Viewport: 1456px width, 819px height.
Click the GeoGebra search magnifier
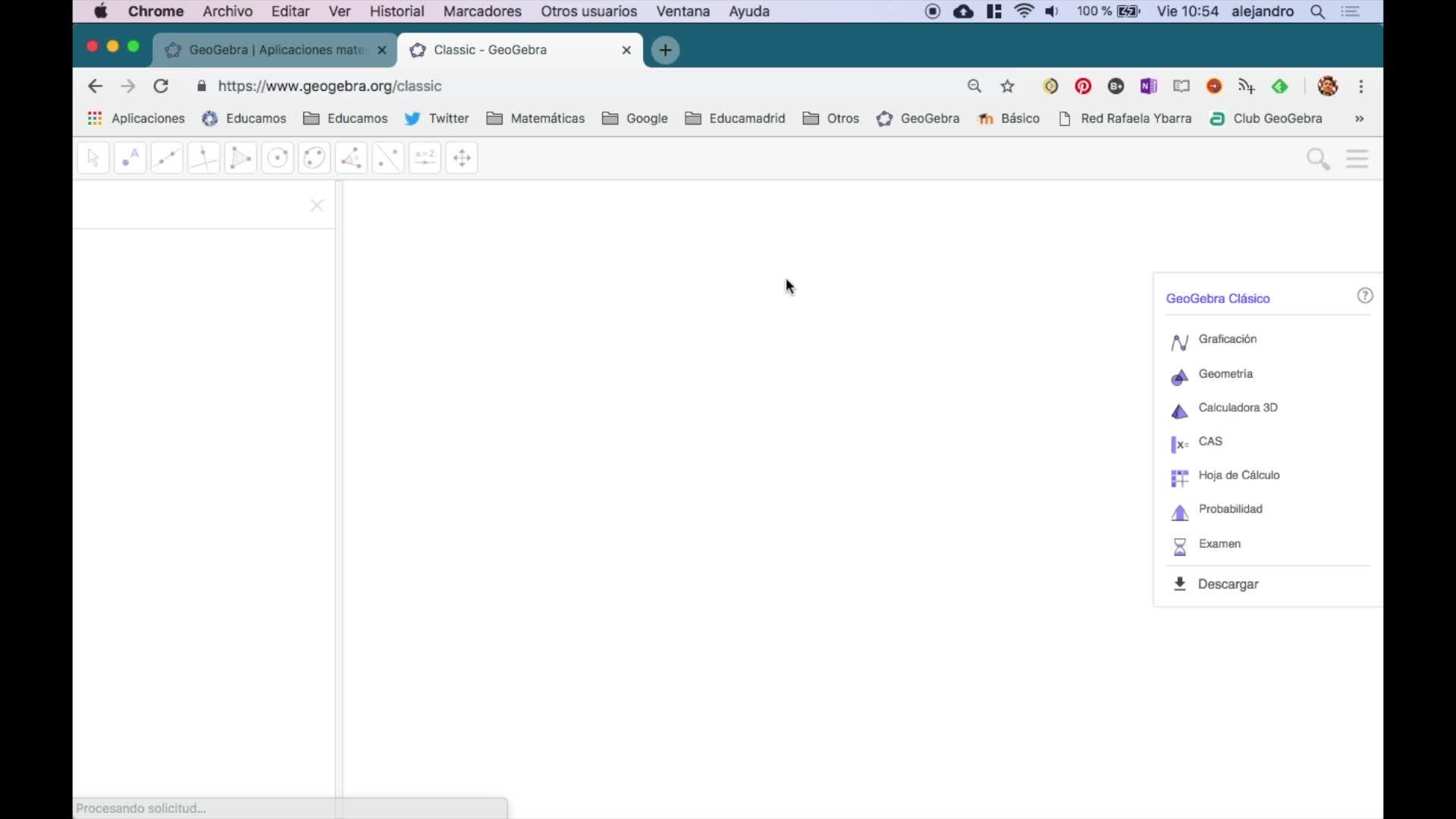(x=1318, y=159)
